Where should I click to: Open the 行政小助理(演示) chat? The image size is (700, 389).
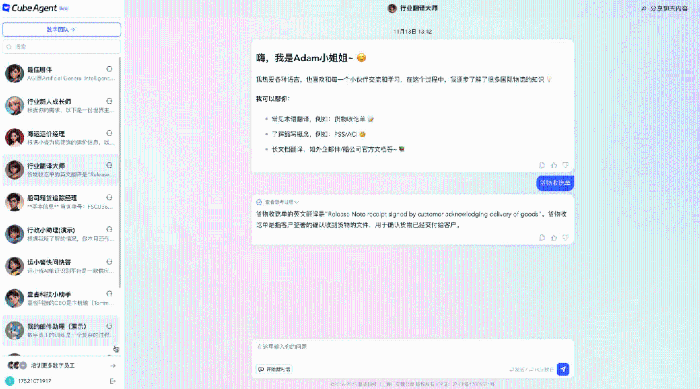61,234
